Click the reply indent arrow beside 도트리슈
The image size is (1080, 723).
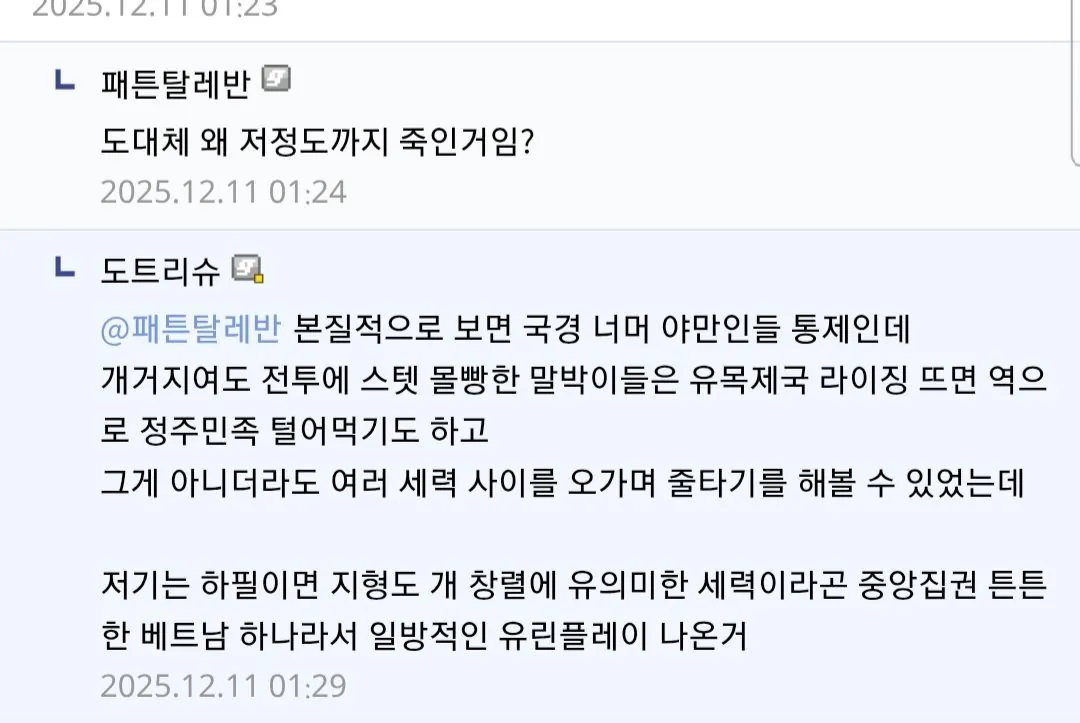63,264
